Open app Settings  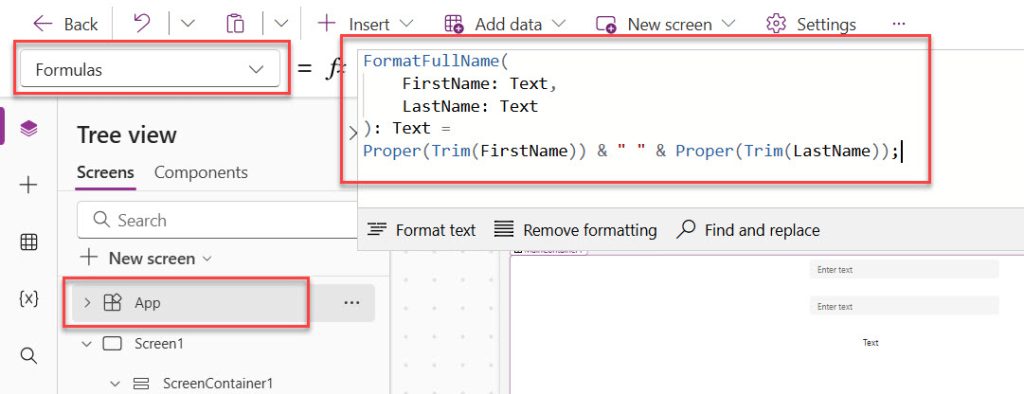pos(810,24)
